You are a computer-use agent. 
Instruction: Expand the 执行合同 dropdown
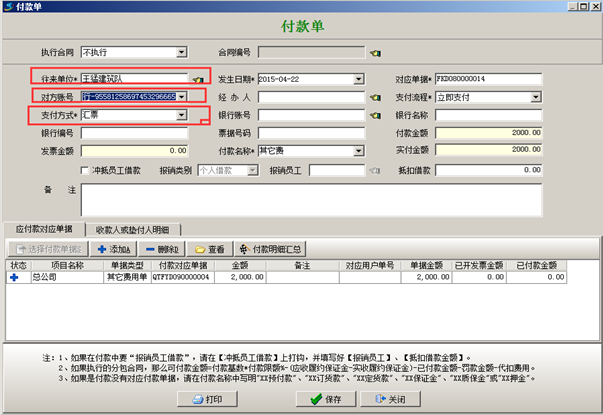click(181, 52)
